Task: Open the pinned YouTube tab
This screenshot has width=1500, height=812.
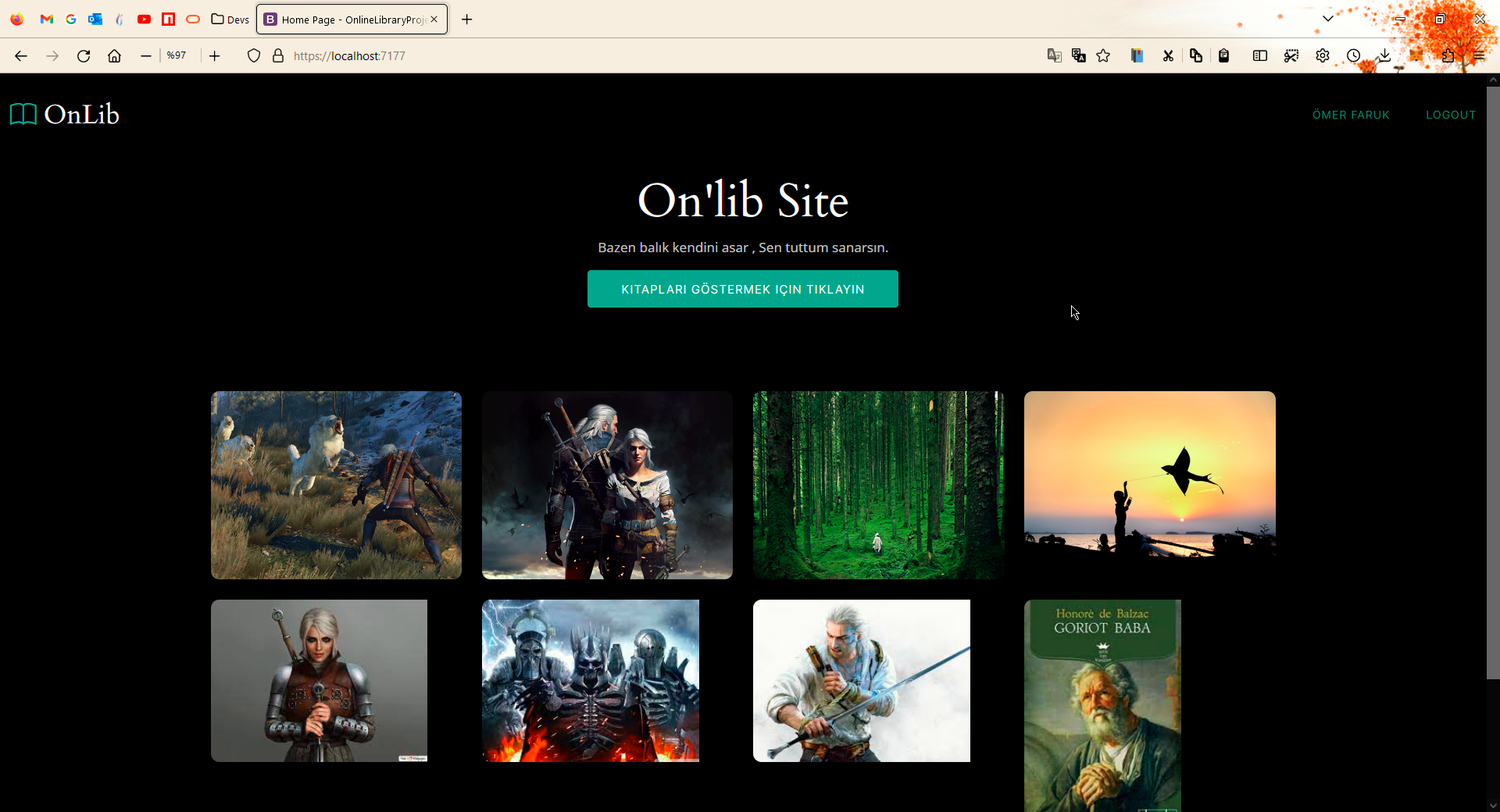Action: coord(144,20)
